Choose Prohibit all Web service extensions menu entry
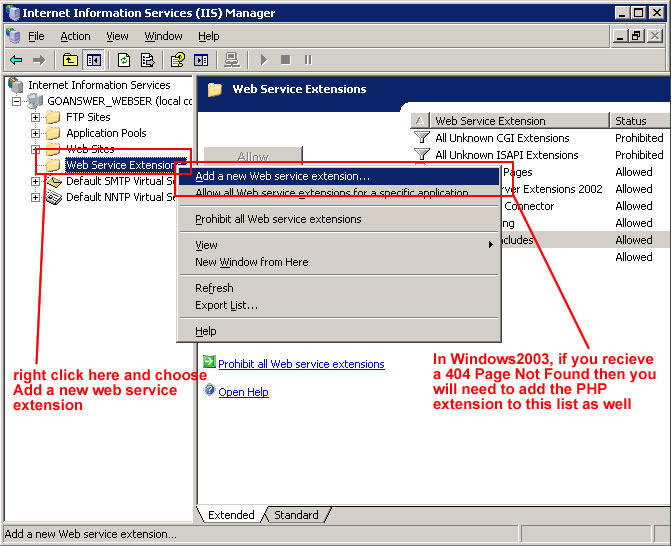671x546 pixels. coord(339,219)
